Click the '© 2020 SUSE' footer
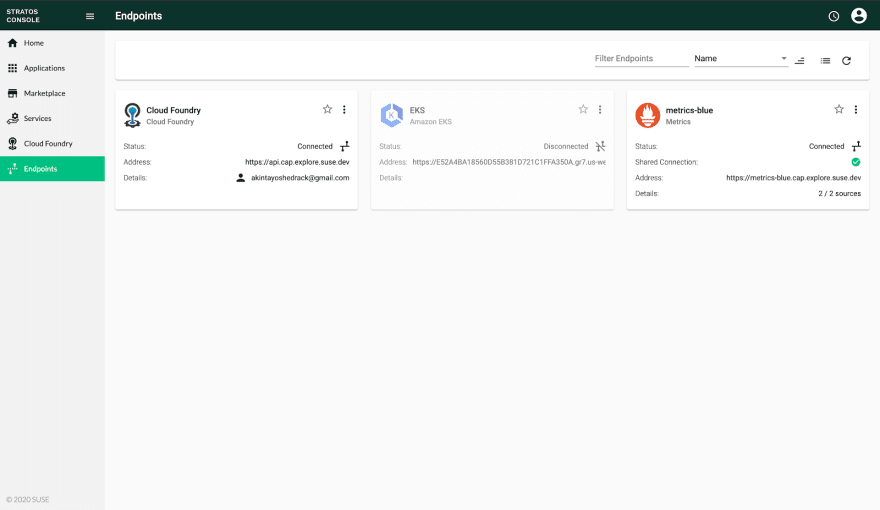The image size is (880, 510). (28, 499)
